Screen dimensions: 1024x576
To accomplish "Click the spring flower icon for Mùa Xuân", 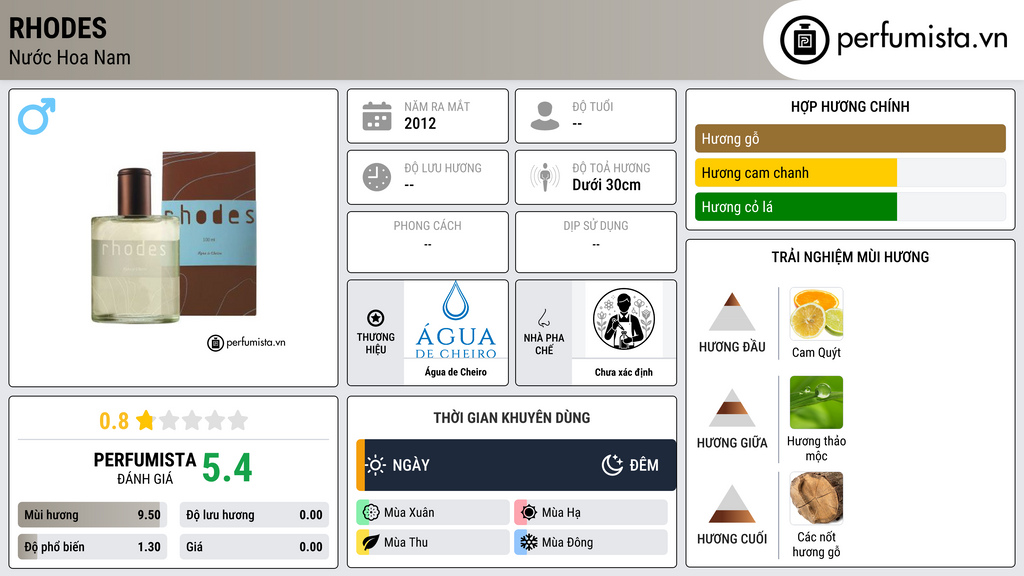I will (371, 513).
